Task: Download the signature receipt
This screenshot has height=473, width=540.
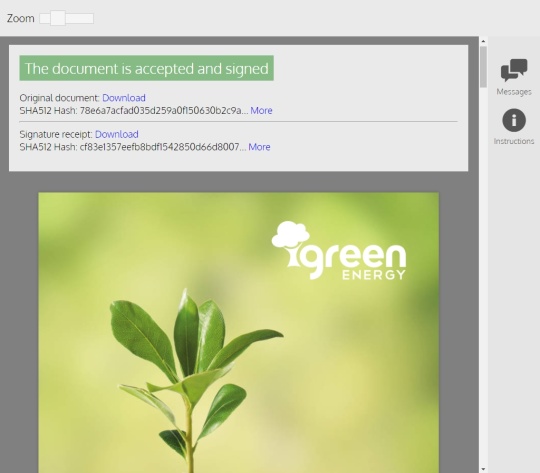Action: 117,134
